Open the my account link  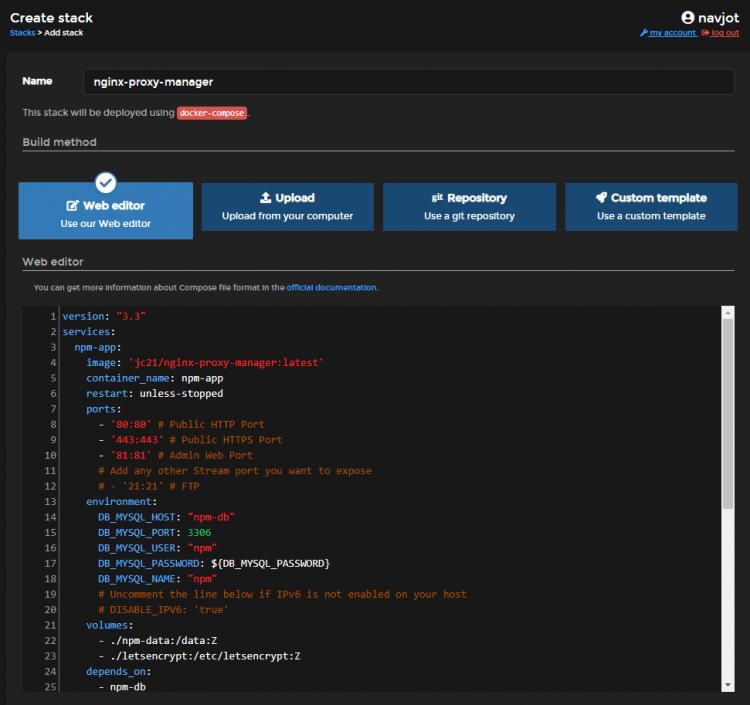coord(672,33)
